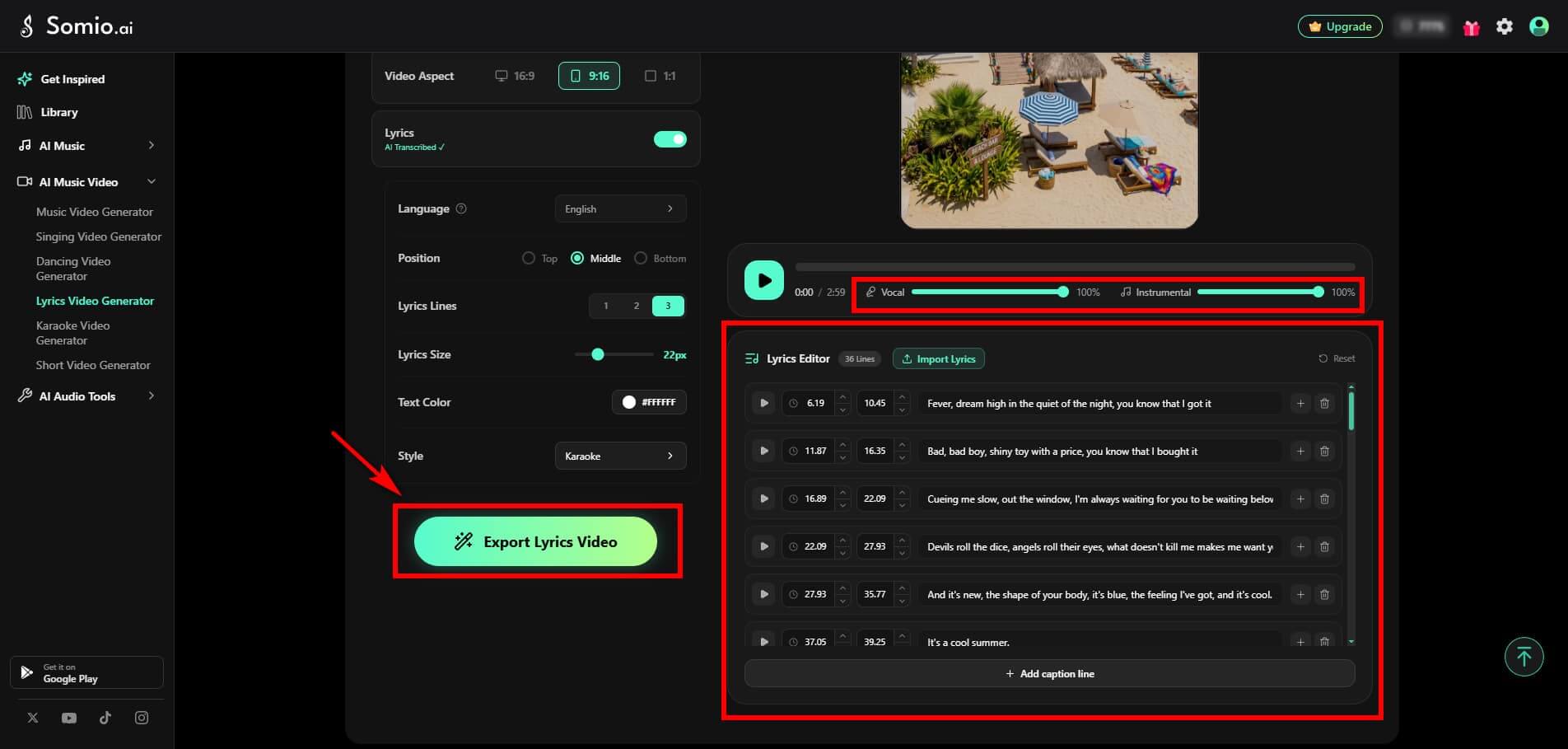Click Export Lyrics Video button
The width and height of the screenshot is (1568, 749).
coord(535,541)
